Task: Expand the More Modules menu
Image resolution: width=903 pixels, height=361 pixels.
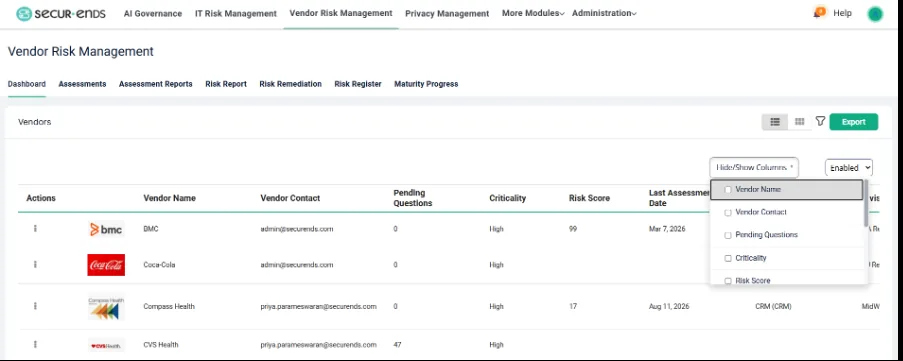Action: [533, 13]
